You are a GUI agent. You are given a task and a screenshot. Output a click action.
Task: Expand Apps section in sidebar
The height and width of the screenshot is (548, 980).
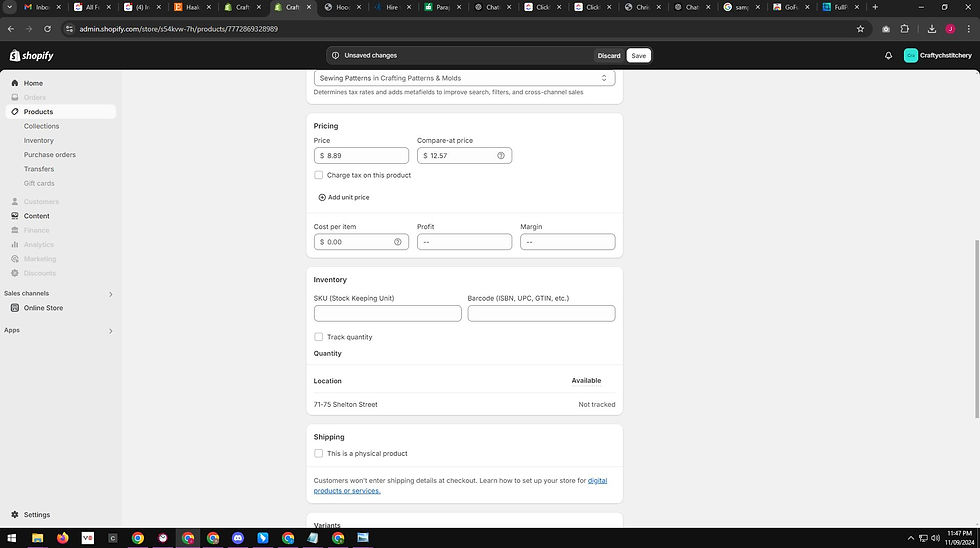pos(111,331)
